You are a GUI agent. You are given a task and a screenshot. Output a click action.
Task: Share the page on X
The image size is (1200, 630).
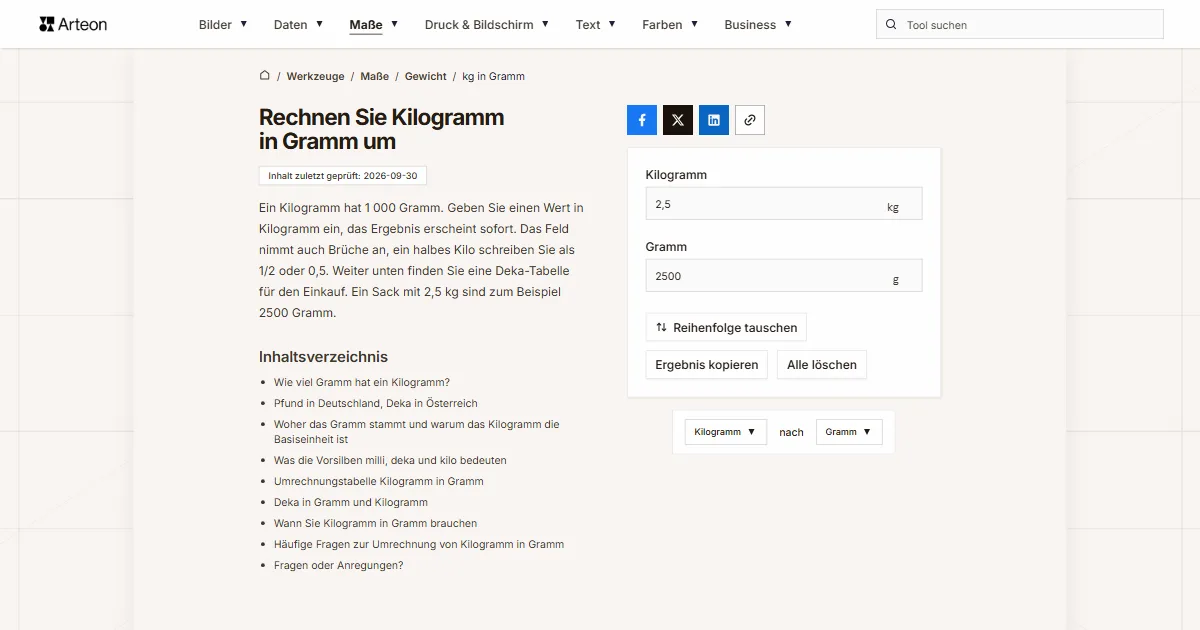pyautogui.click(x=678, y=120)
